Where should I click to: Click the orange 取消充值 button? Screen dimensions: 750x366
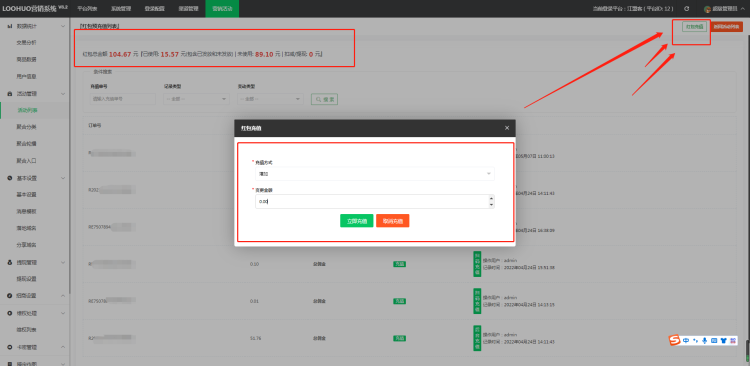coord(393,221)
